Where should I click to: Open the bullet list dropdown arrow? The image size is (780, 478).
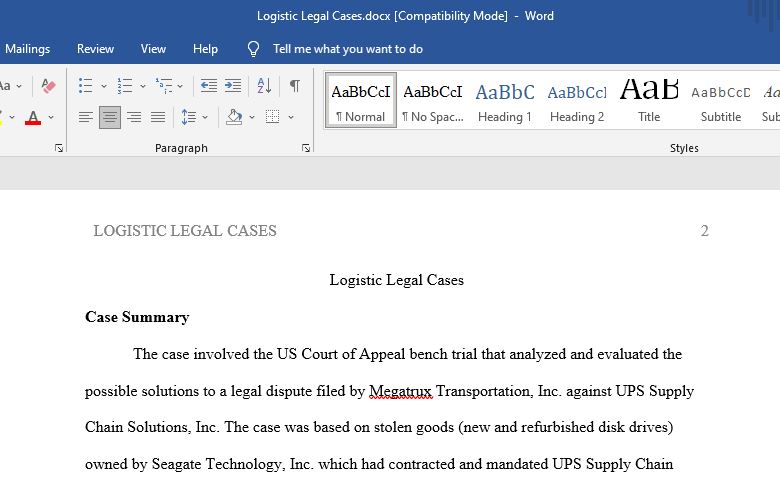coord(103,86)
